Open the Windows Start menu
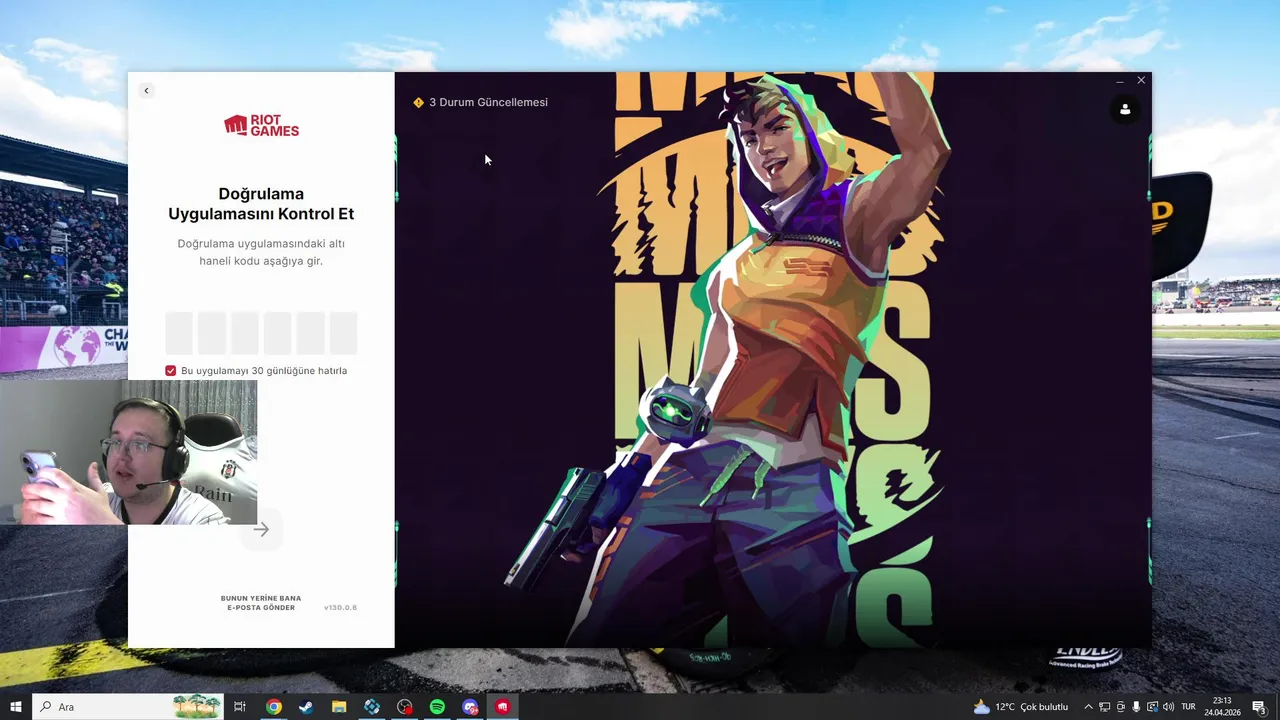The height and width of the screenshot is (720, 1280). 16,707
